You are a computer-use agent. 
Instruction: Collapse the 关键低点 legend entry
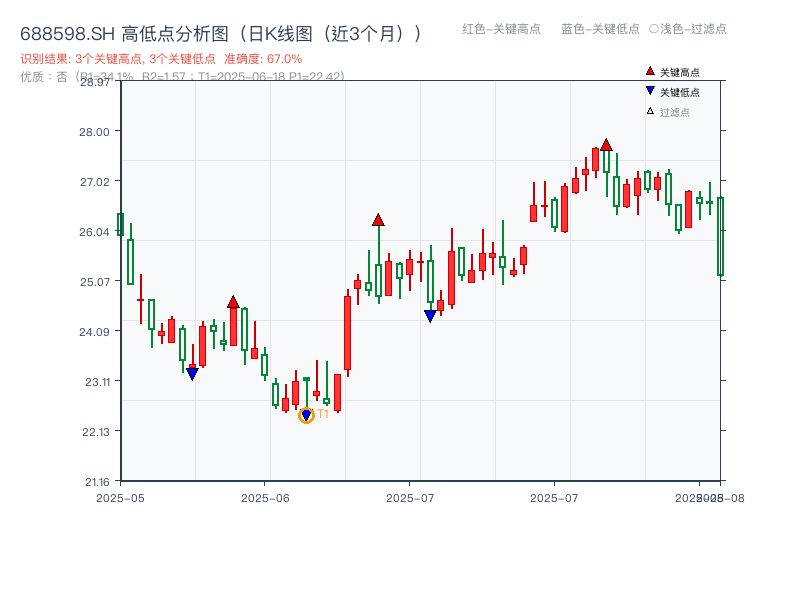672,91
